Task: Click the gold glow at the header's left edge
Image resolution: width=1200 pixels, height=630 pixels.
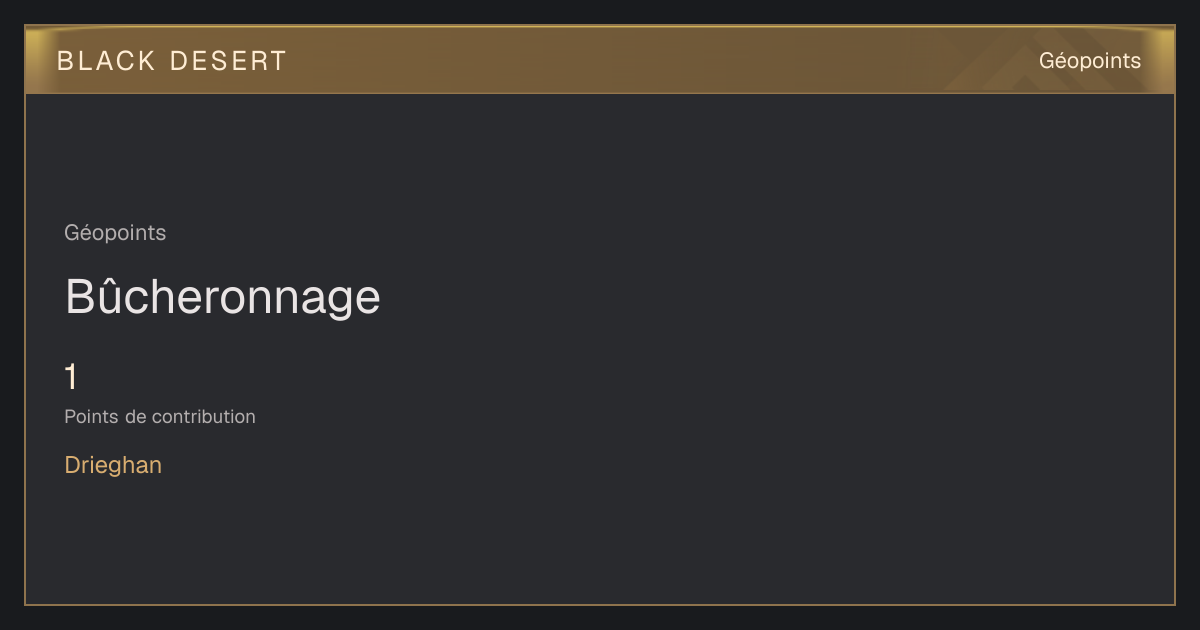Action: [x=35, y=60]
